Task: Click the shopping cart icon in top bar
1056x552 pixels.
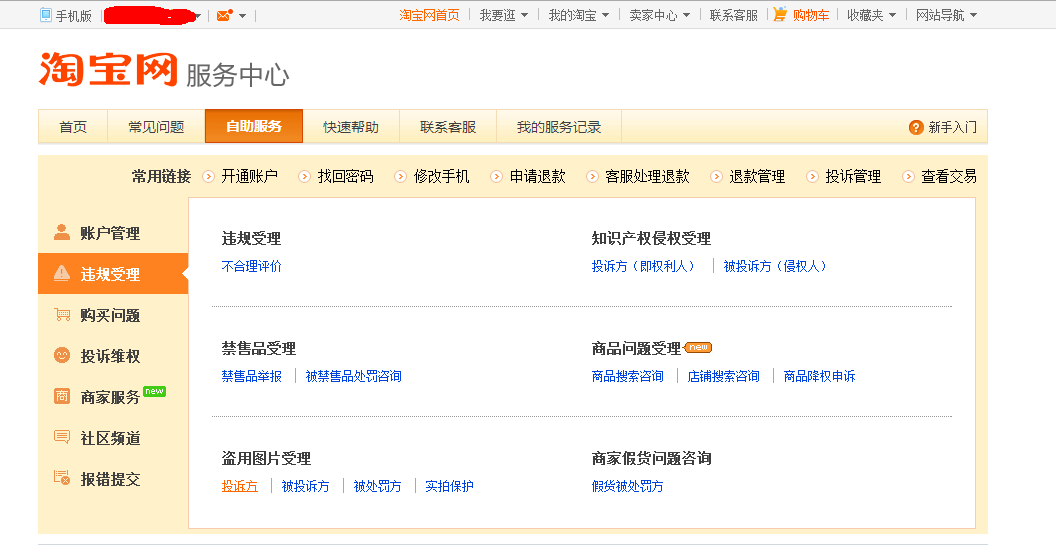Action: coord(780,14)
